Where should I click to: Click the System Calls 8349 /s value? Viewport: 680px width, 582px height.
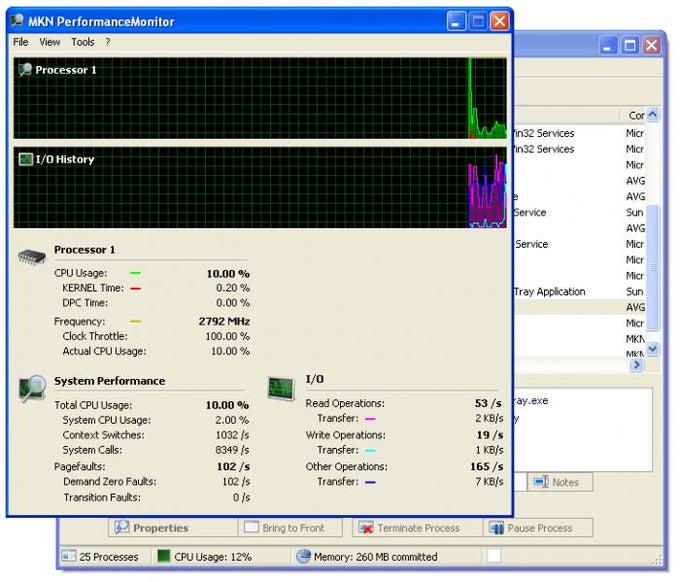pyautogui.click(x=232, y=450)
